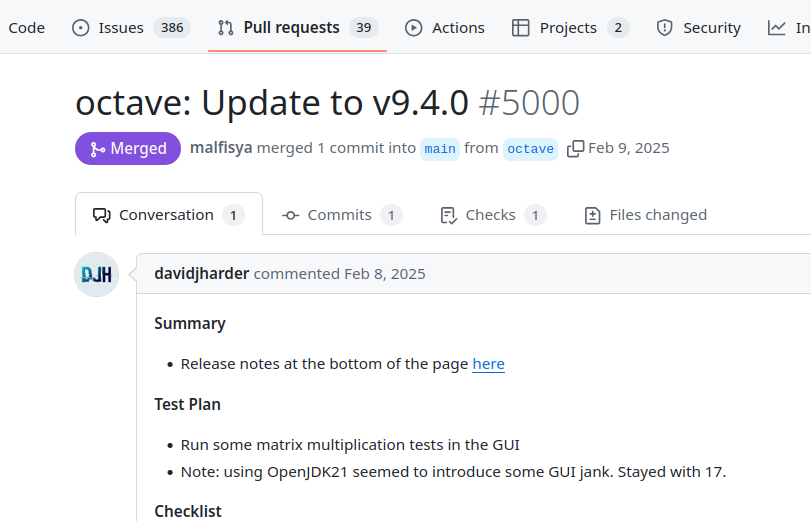
Task: Click the purple Merged status badge
Action: (x=128, y=148)
